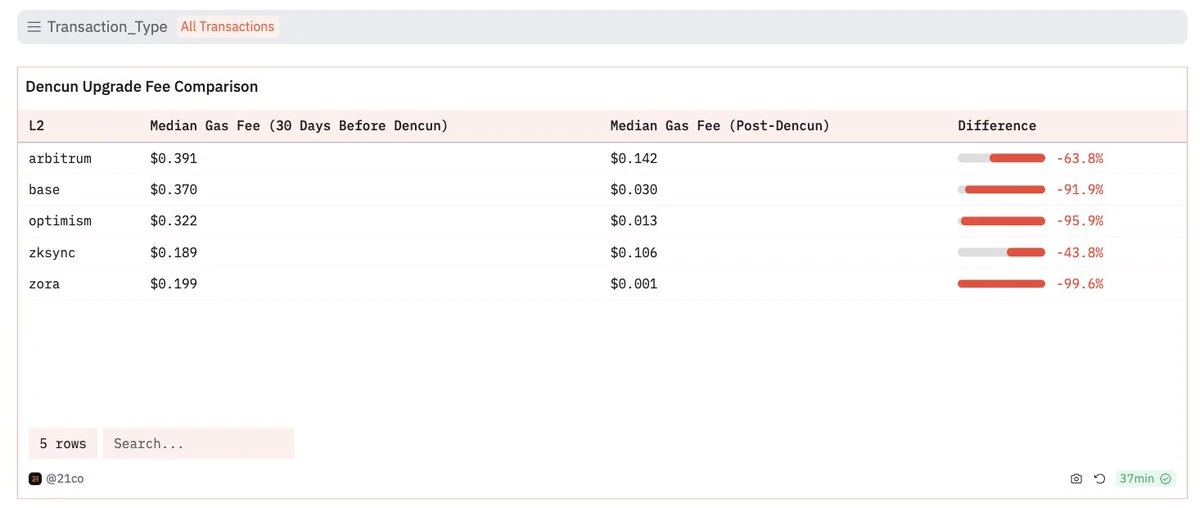Open the All Transactions filter dropdown
1200x508 pixels.
[227, 27]
